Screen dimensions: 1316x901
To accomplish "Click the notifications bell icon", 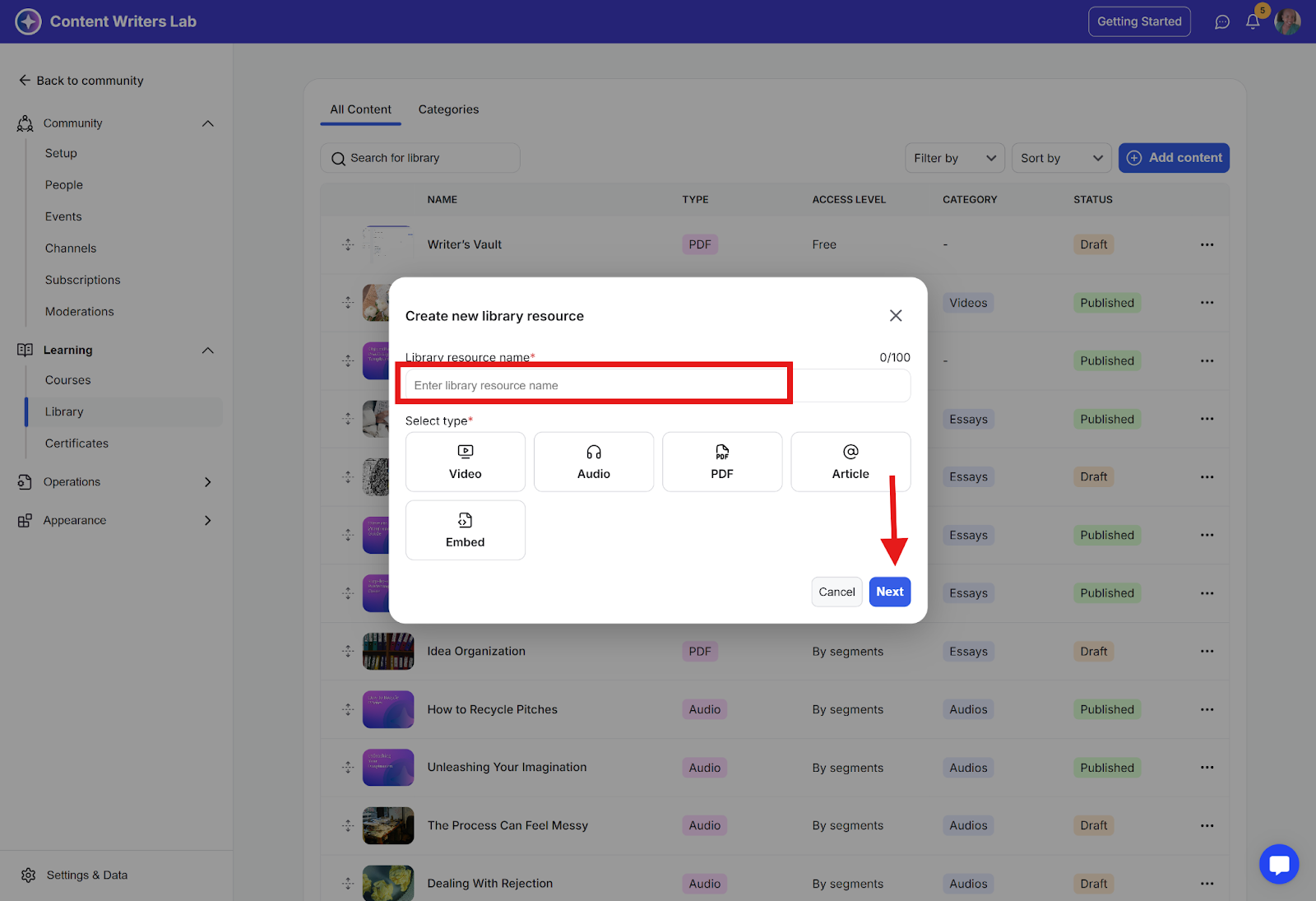I will [1252, 22].
